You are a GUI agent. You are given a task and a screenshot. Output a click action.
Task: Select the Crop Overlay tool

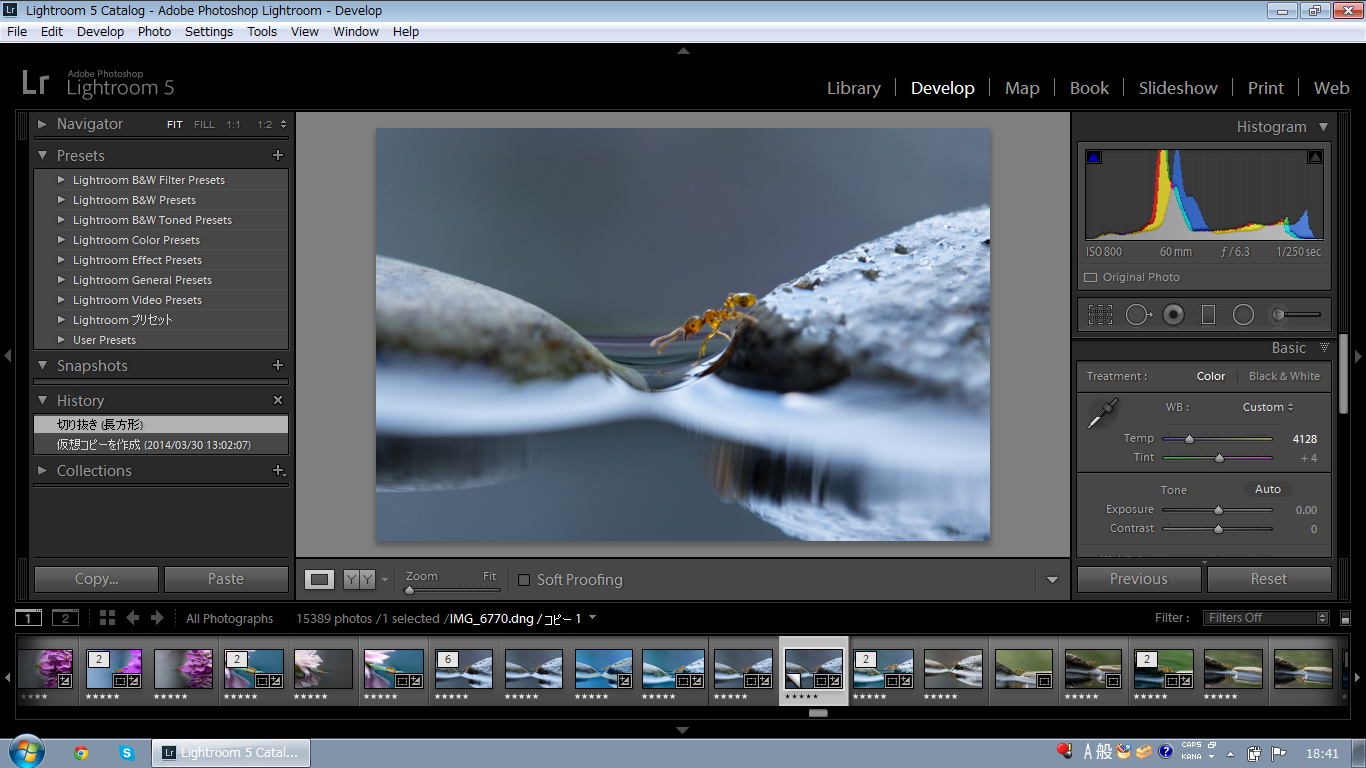coord(1100,315)
